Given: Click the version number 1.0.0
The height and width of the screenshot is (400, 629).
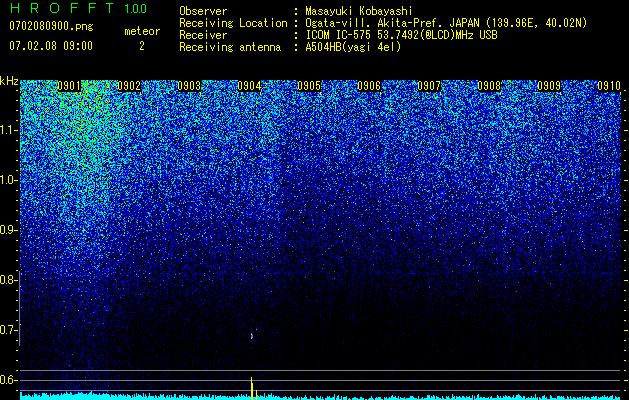Looking at the screenshot, I should click(136, 8).
